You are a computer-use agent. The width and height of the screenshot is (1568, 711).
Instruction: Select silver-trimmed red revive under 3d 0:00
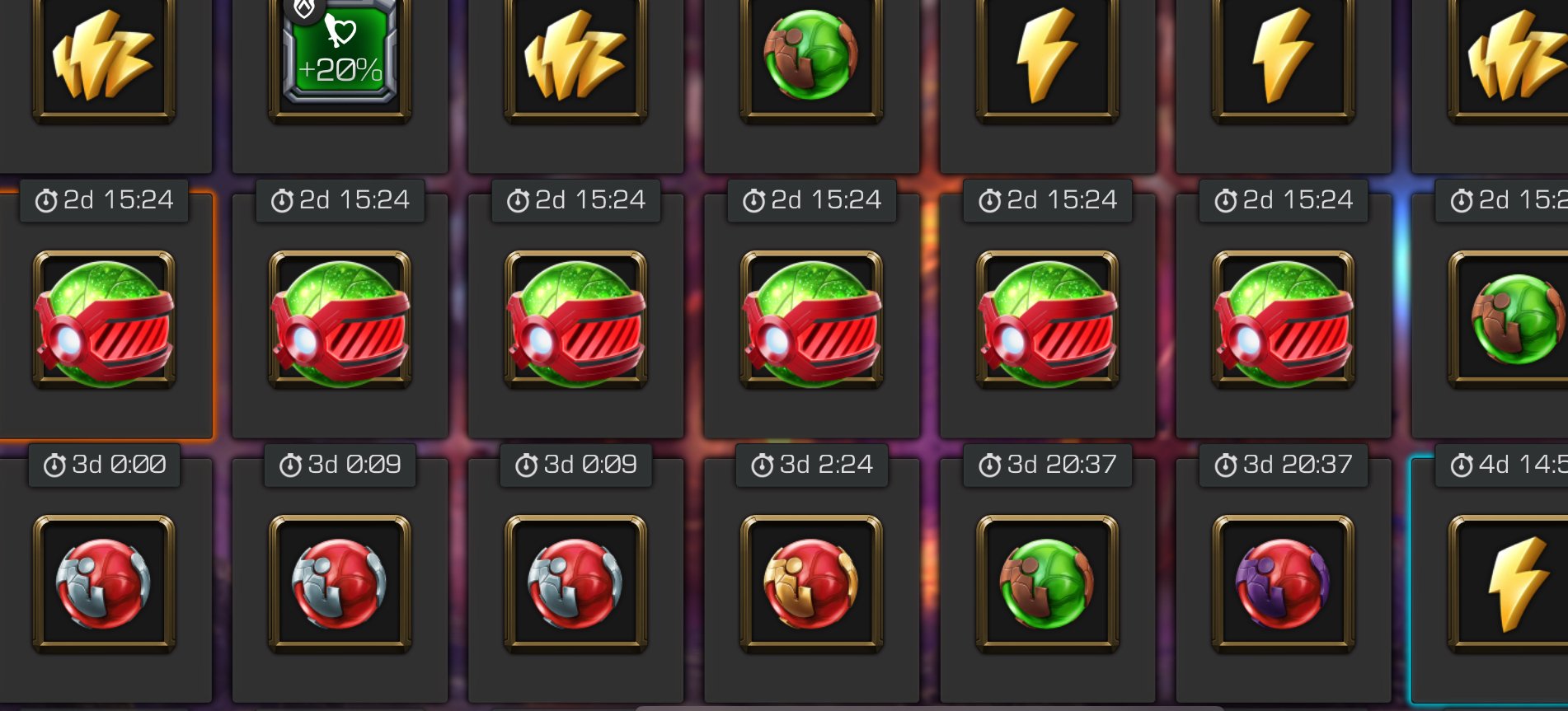click(x=104, y=583)
